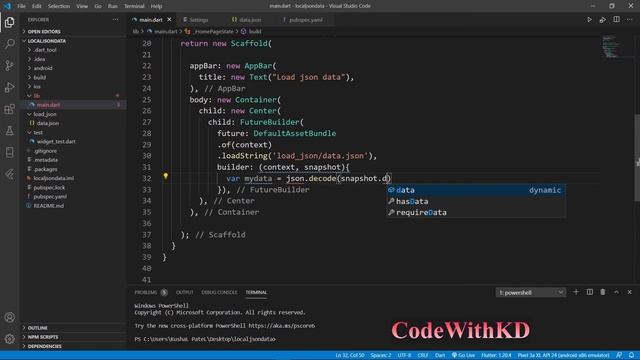
Task: Open the Testing flask view
Action: coord(9,131)
